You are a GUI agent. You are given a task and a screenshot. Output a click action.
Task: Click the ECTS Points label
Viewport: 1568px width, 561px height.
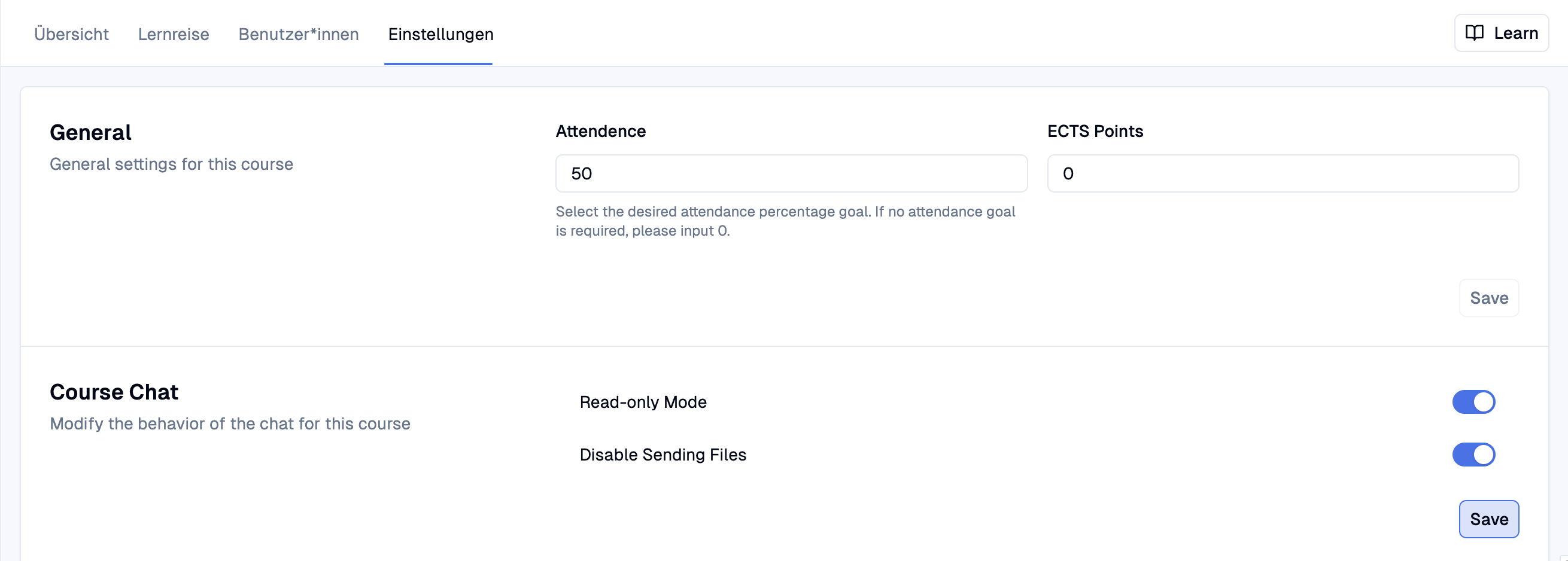[1095, 131]
